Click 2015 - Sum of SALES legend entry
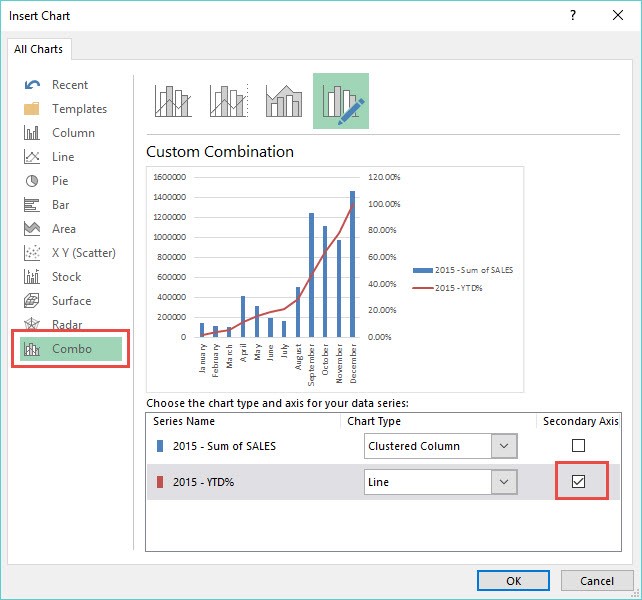Image resolution: width=642 pixels, height=600 pixels. [x=463, y=270]
